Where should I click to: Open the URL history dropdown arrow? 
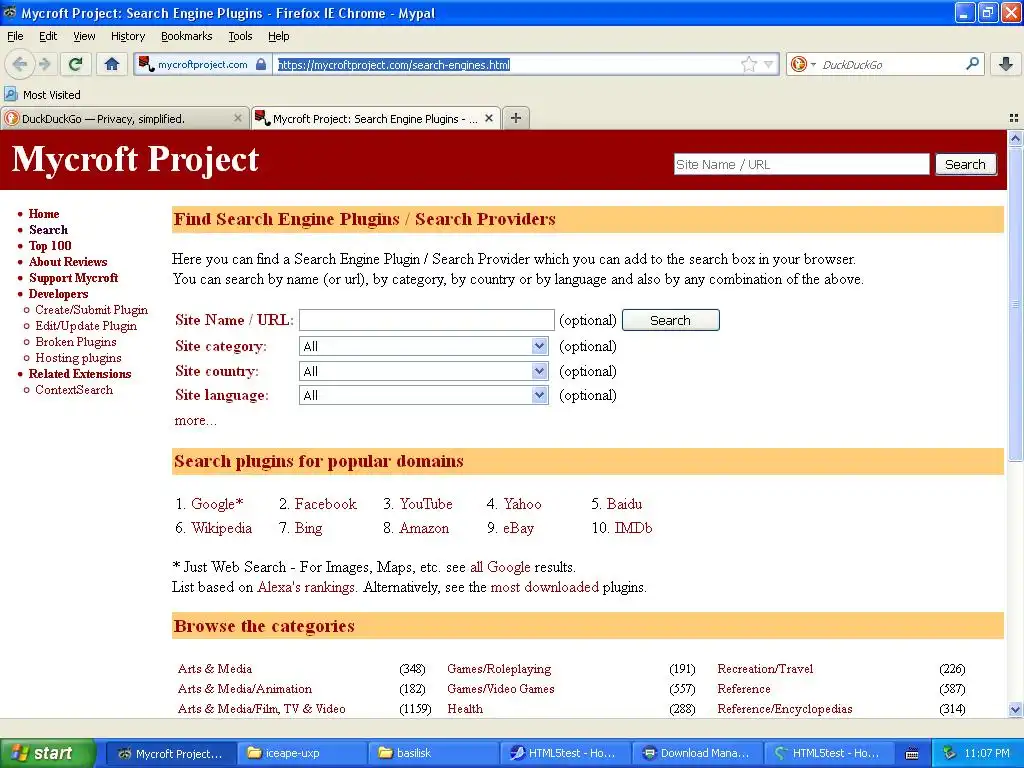(x=769, y=64)
